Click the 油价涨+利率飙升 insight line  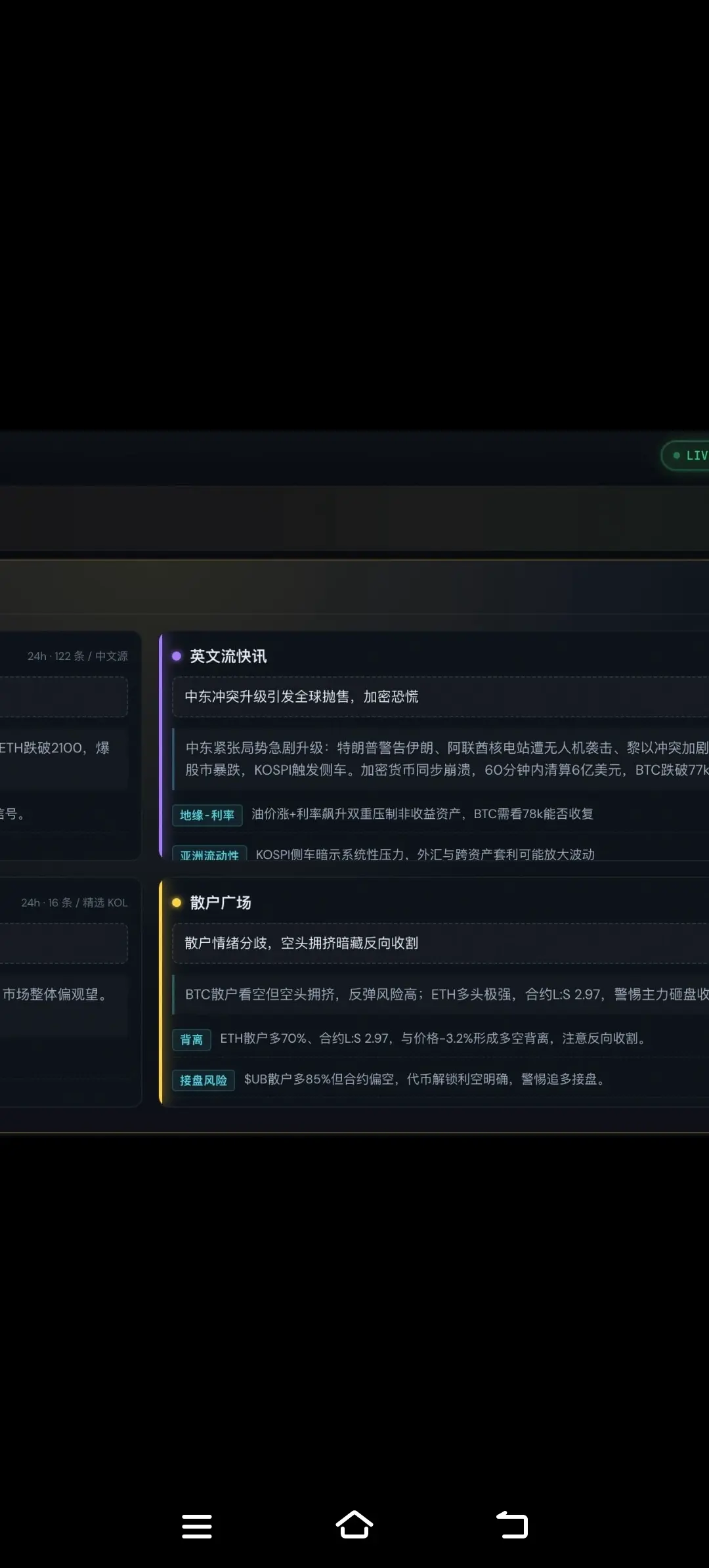[x=422, y=814]
